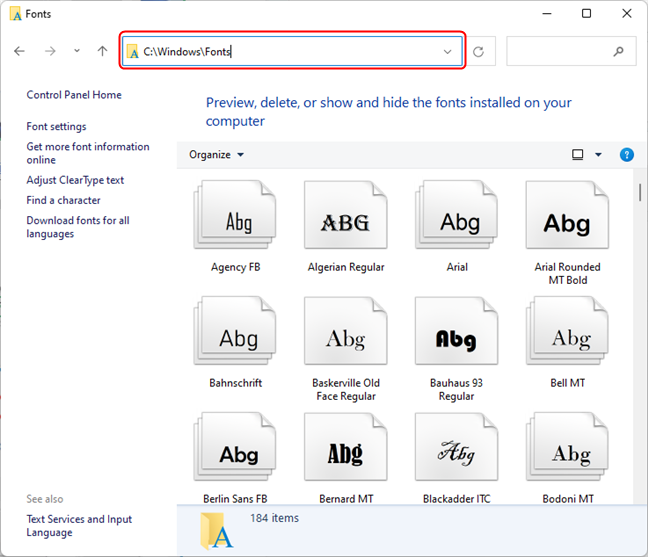Select the Bernard MT font icon
Image resolution: width=648 pixels, height=557 pixels.
345,447
